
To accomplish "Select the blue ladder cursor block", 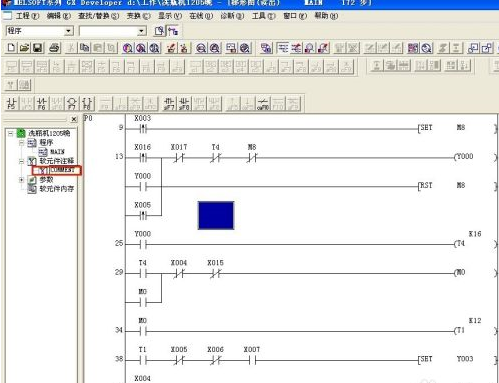I will point(216,215).
